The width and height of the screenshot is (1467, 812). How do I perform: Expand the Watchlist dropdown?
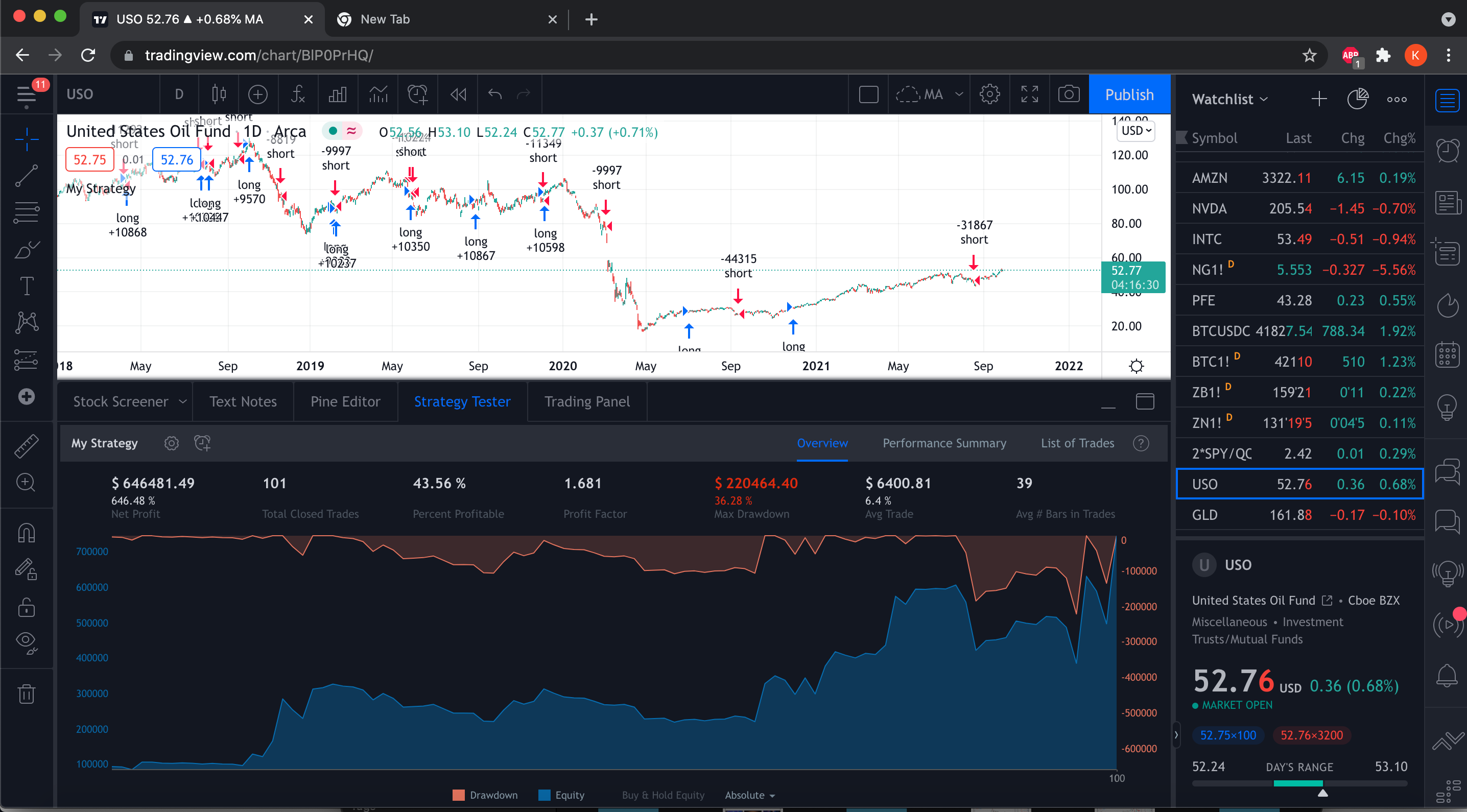(x=1230, y=99)
